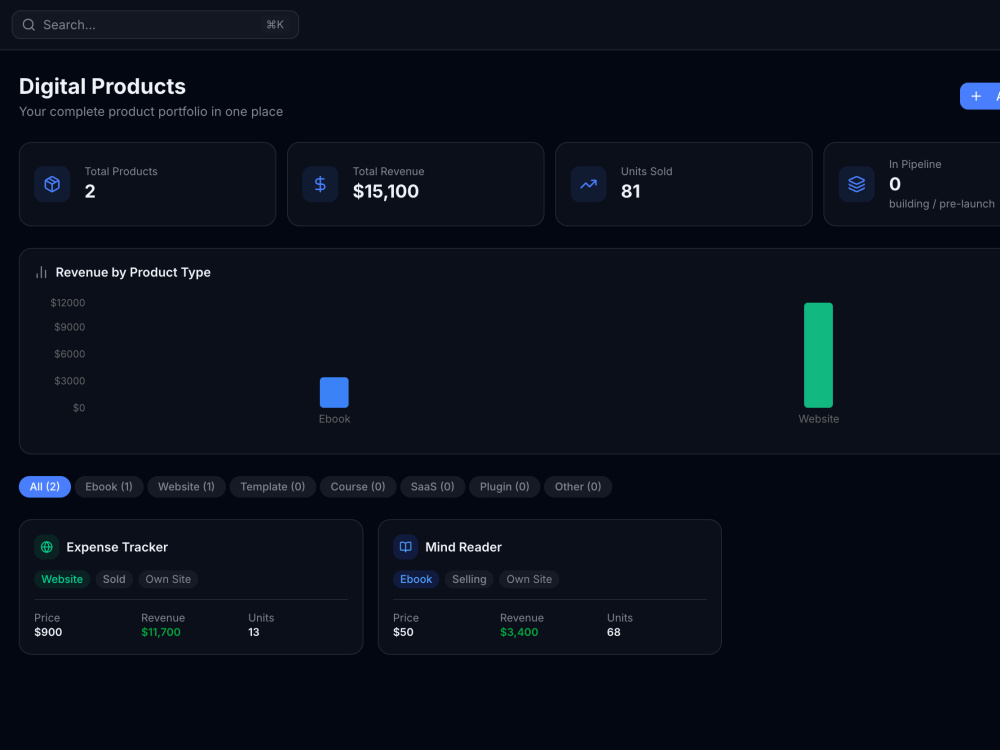Click the In Pipeline value 0
1000x750 pixels.
coord(895,184)
